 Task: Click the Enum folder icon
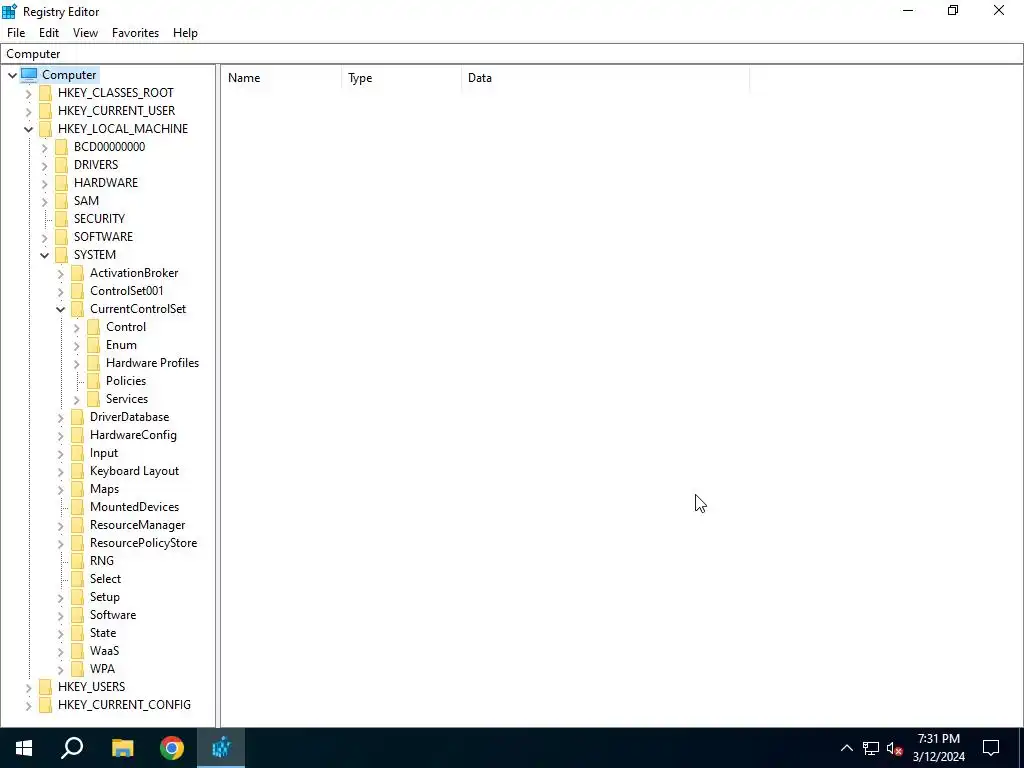(93, 345)
